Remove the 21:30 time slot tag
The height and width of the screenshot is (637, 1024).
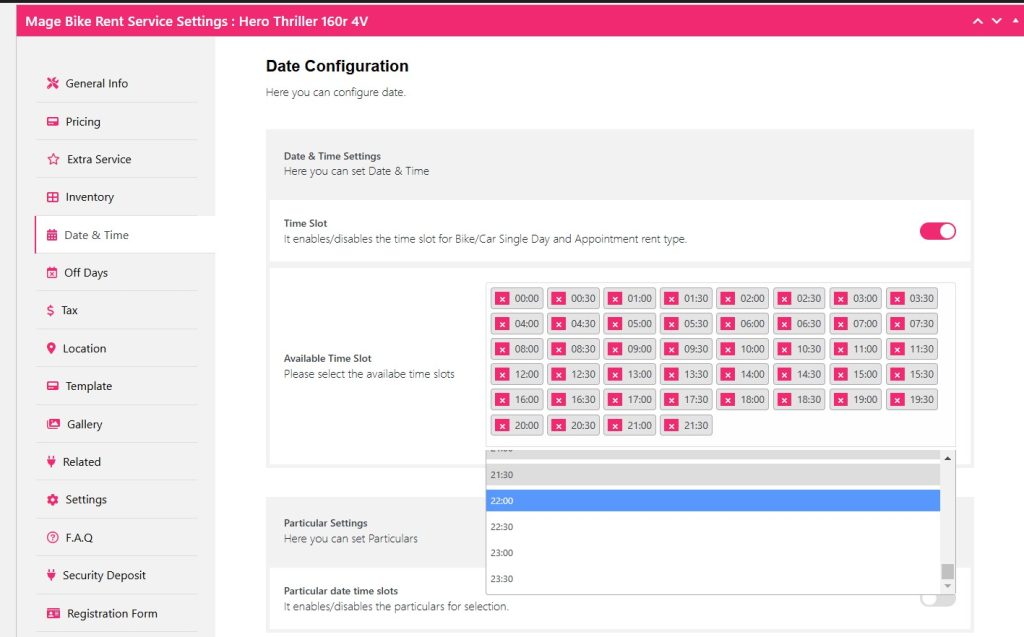click(x=672, y=425)
